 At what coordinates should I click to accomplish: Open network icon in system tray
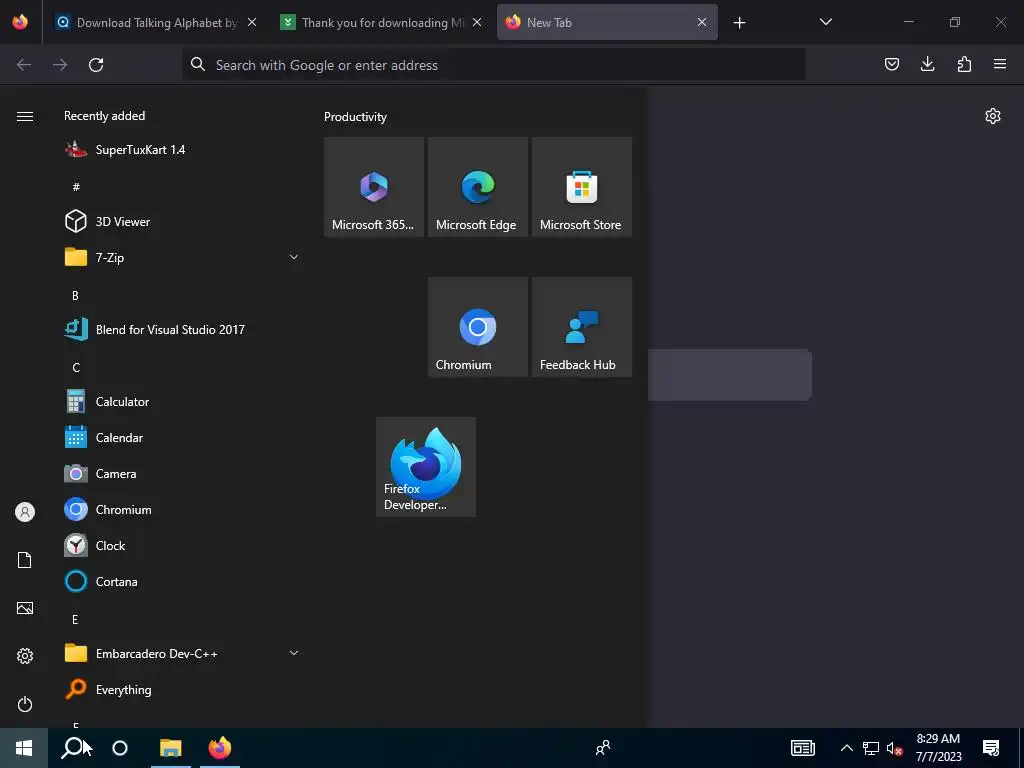tap(871, 748)
